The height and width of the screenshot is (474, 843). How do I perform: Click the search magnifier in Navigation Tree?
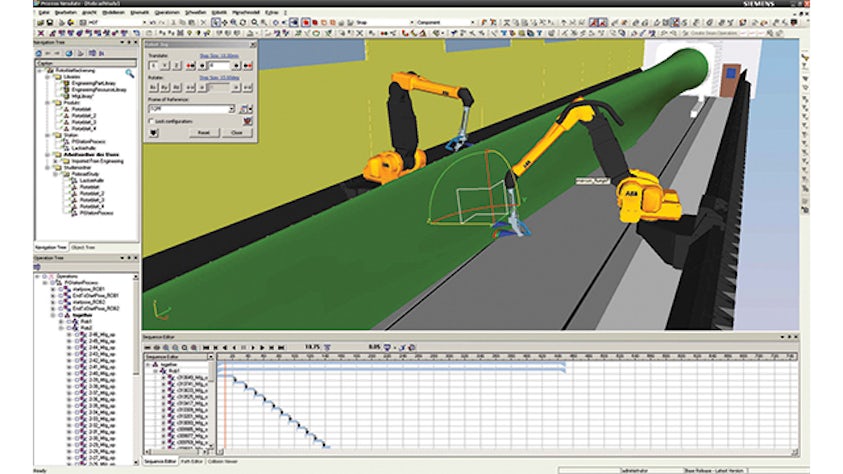[x=130, y=73]
